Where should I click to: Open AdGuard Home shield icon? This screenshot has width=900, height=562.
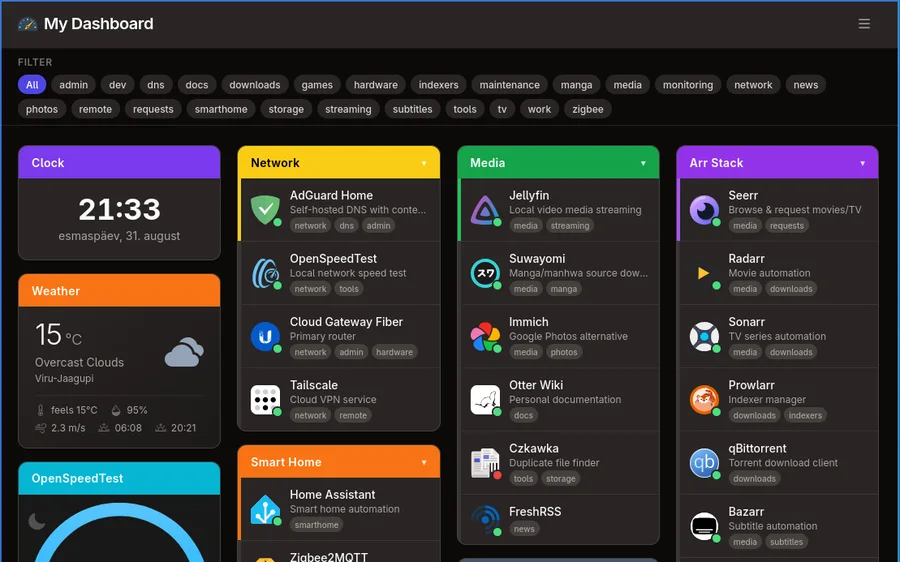click(265, 210)
